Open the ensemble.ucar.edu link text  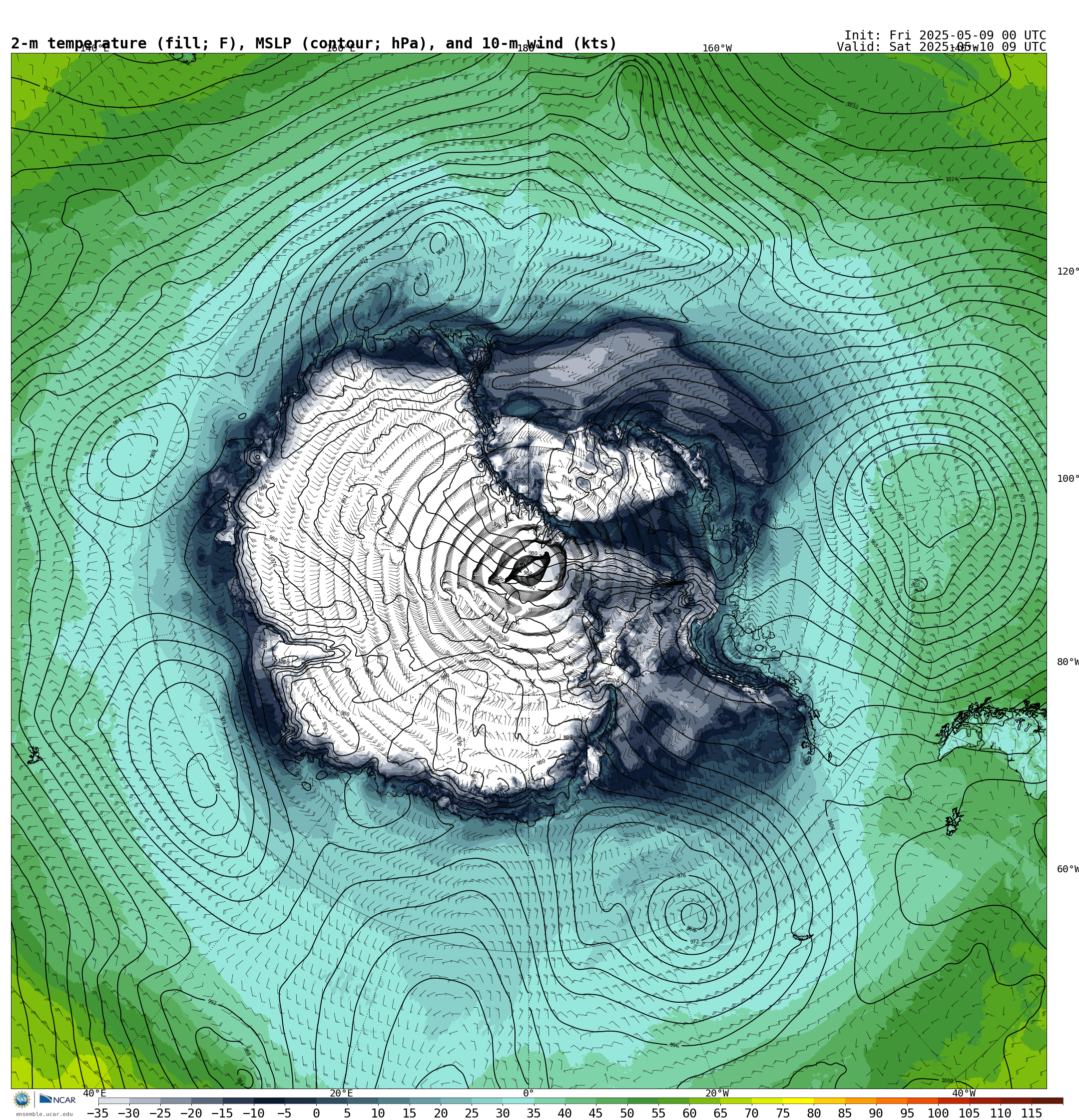click(x=44, y=1115)
